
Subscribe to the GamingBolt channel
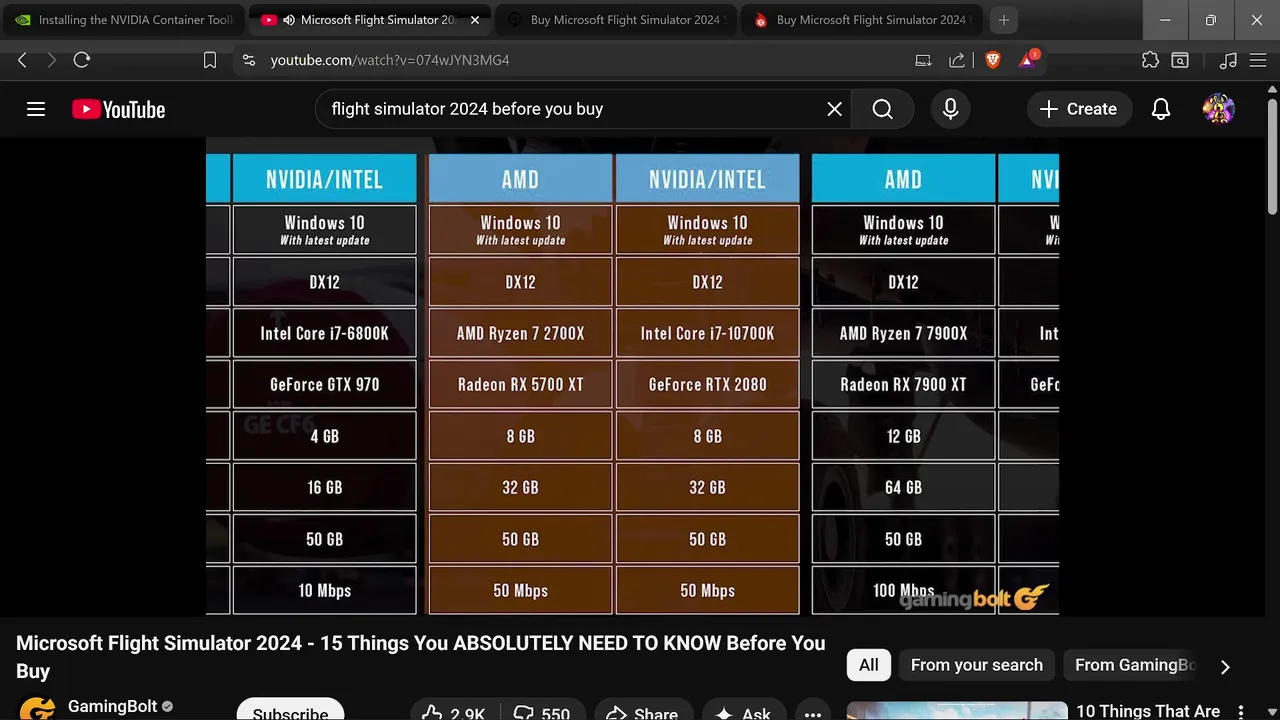coord(290,709)
